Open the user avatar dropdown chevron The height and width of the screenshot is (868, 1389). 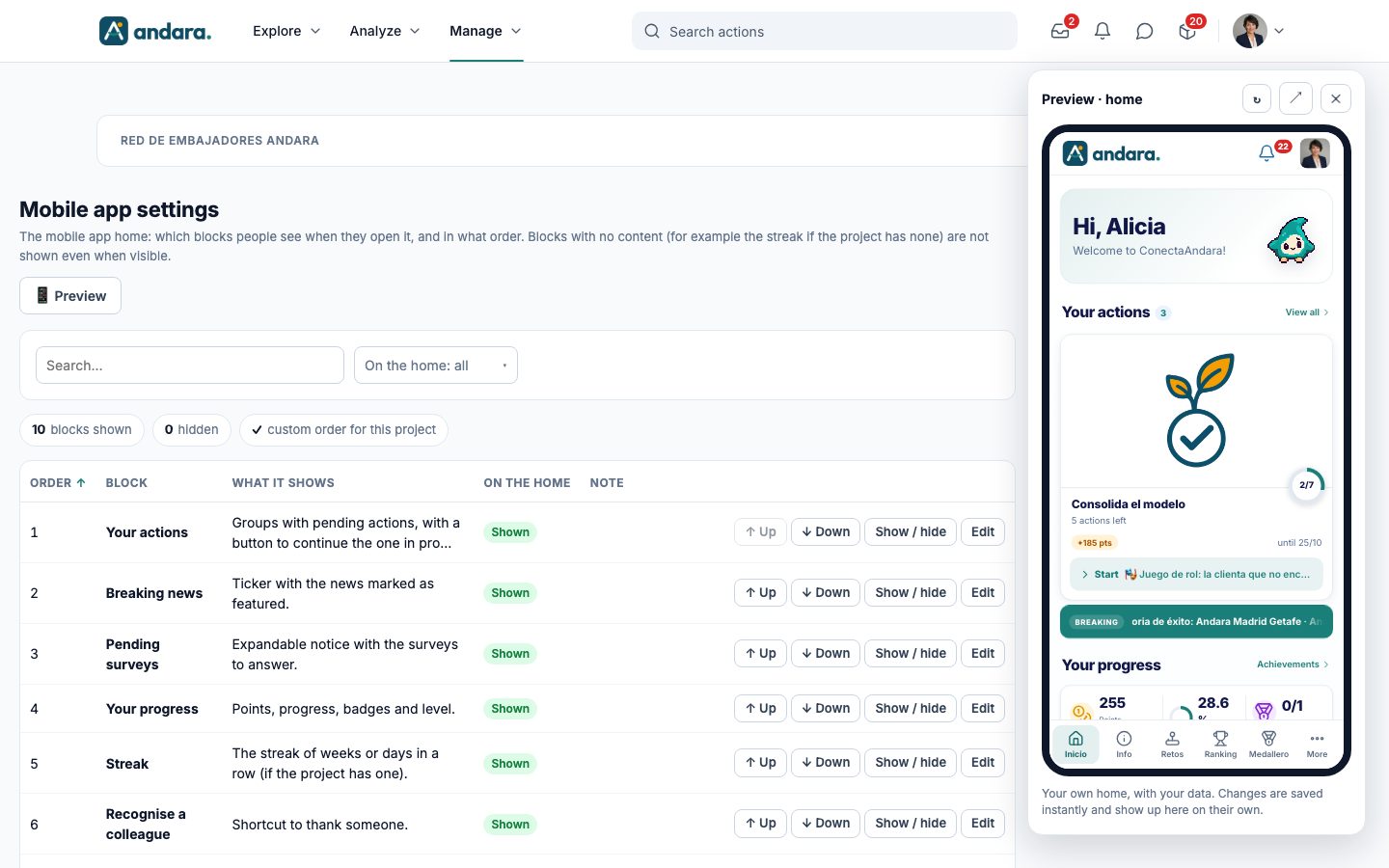point(1279,31)
